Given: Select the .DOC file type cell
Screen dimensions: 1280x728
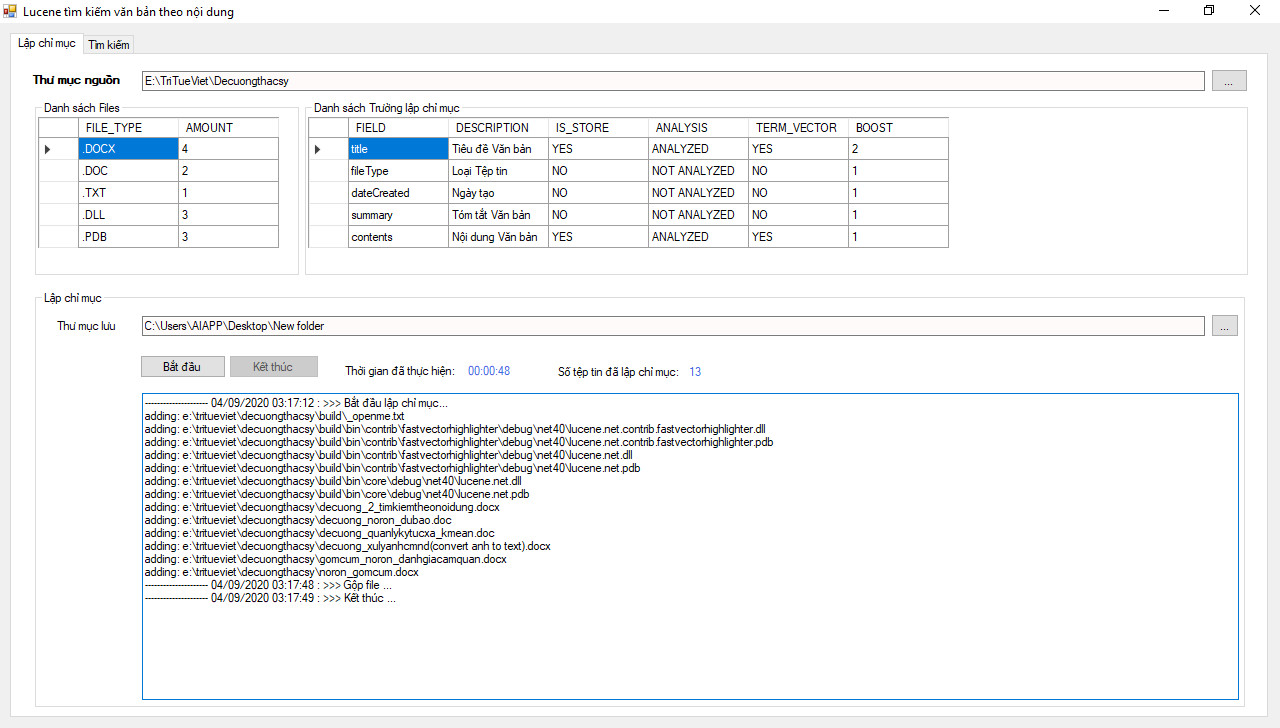Looking at the screenshot, I should (129, 171).
